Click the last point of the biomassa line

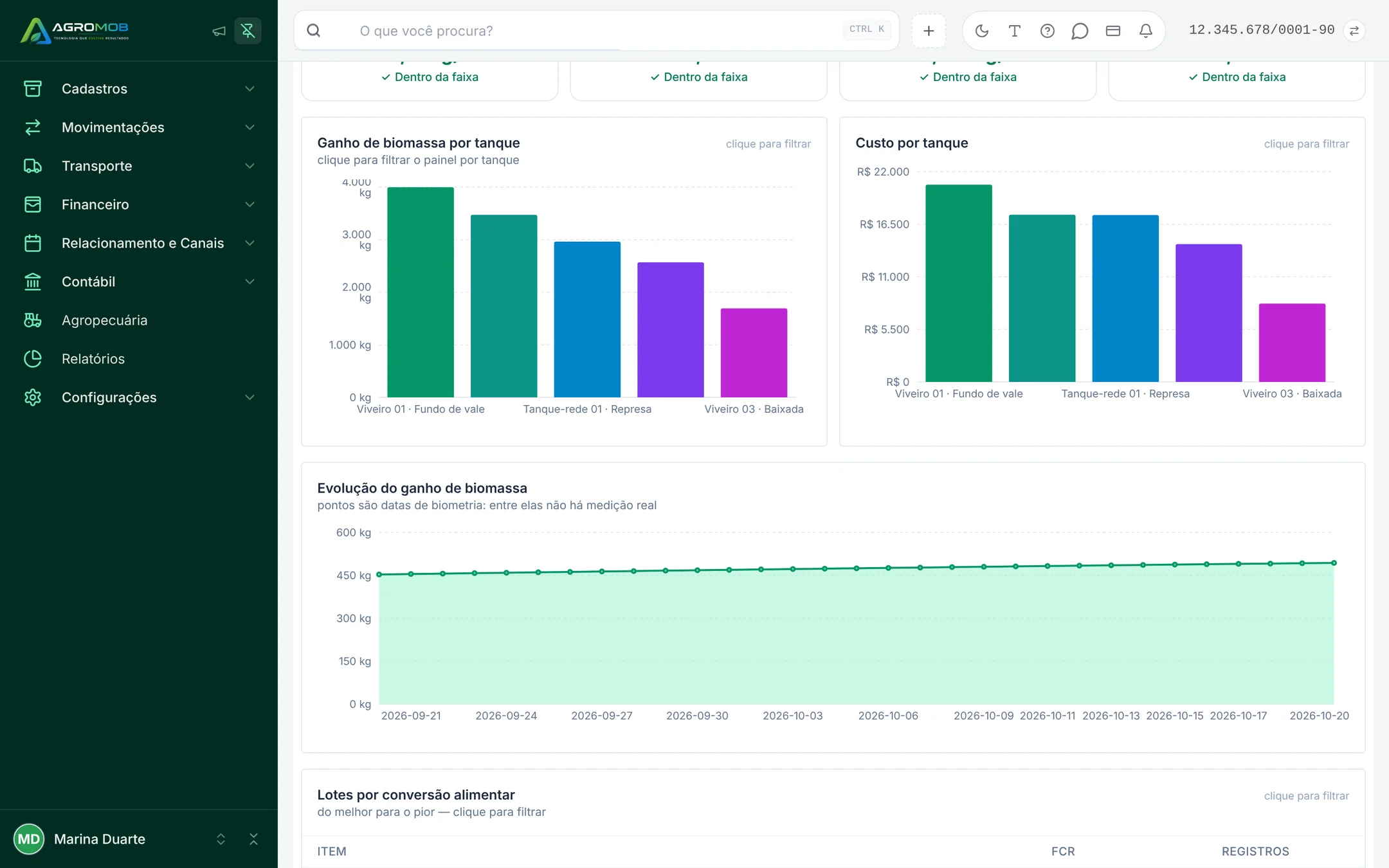click(x=1334, y=563)
